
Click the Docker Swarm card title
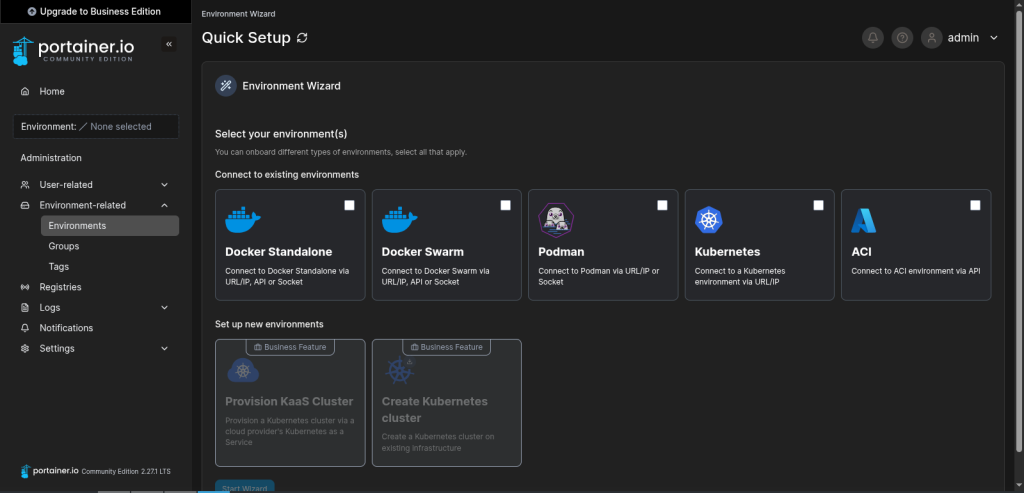(423, 252)
